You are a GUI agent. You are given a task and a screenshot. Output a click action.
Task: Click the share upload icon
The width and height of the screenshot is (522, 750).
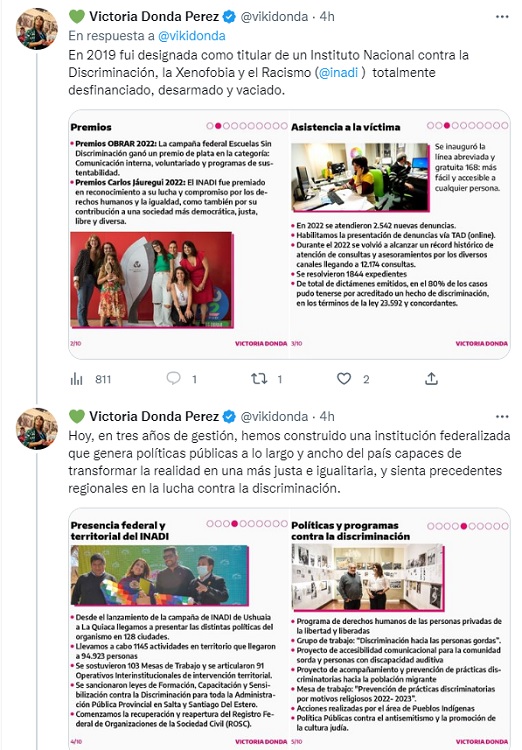tap(431, 379)
